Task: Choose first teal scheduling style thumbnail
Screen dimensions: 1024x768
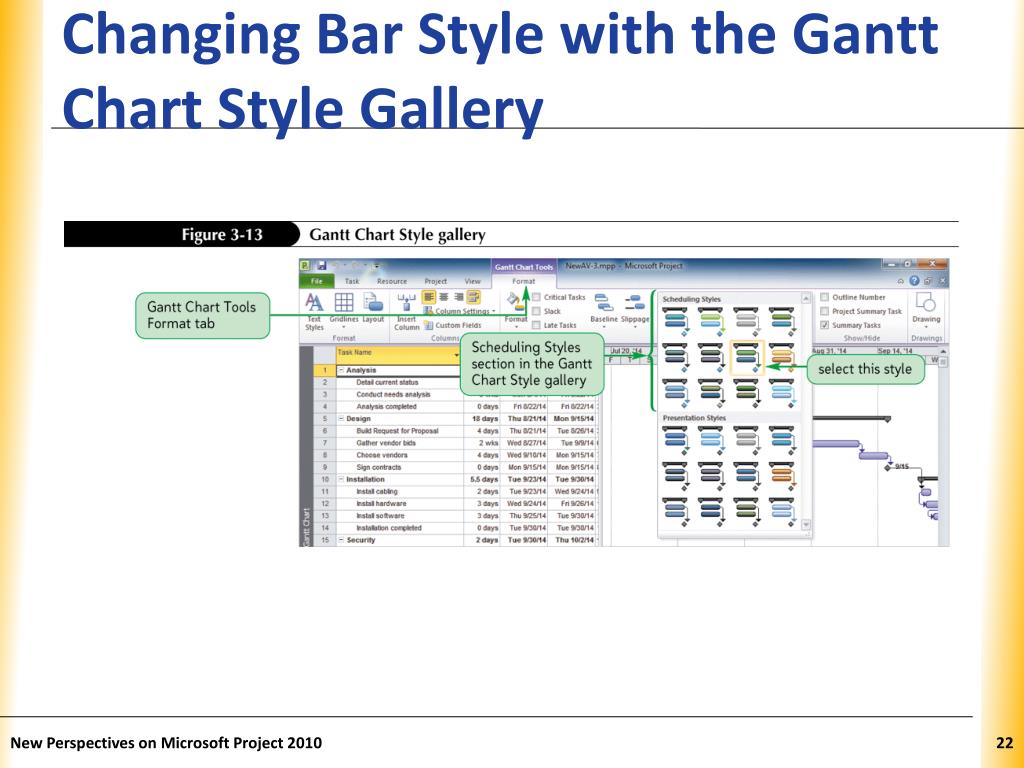Action: [x=676, y=322]
